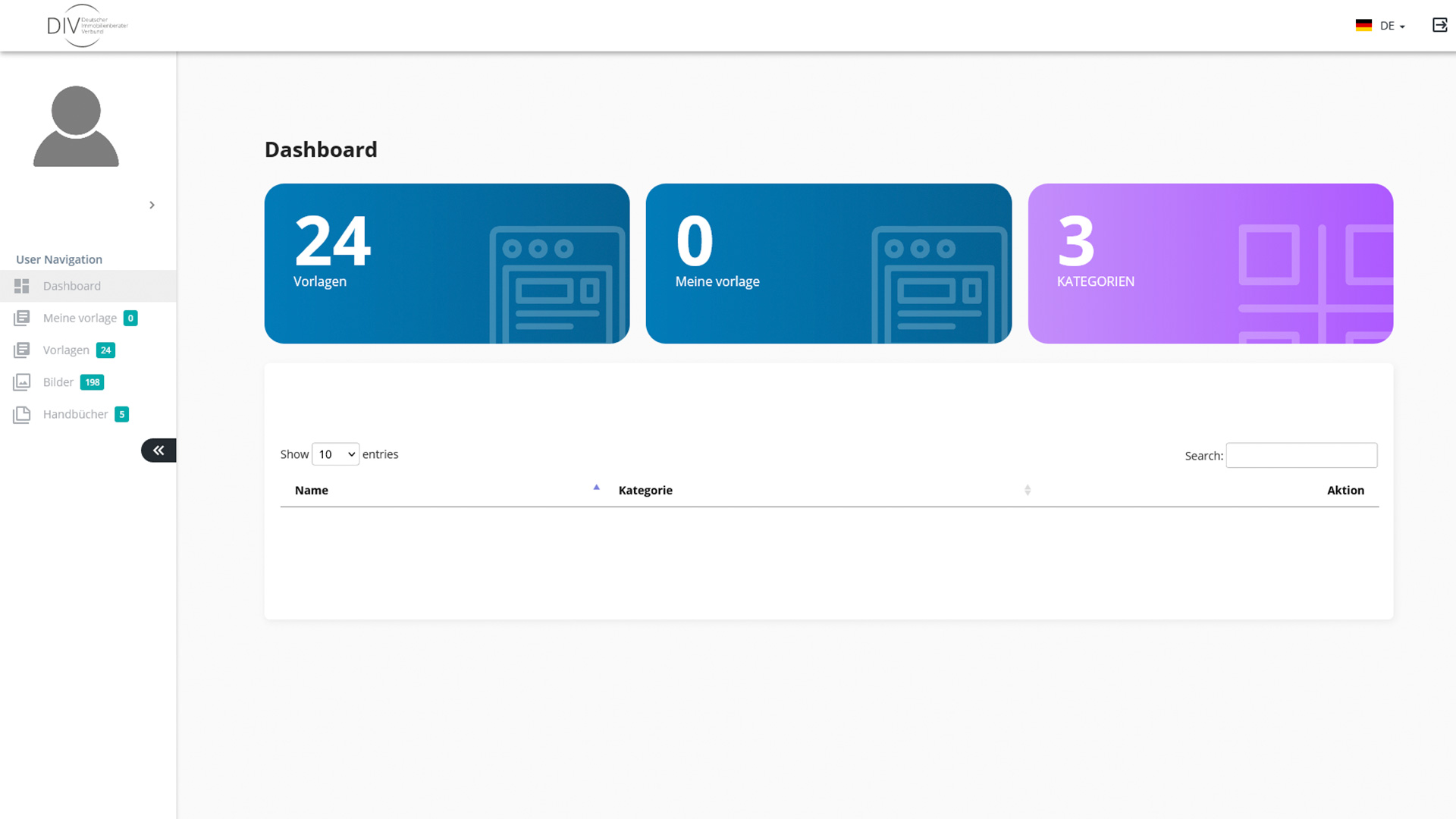
Task: Click the purple 3 Kategorien card
Action: [1210, 263]
